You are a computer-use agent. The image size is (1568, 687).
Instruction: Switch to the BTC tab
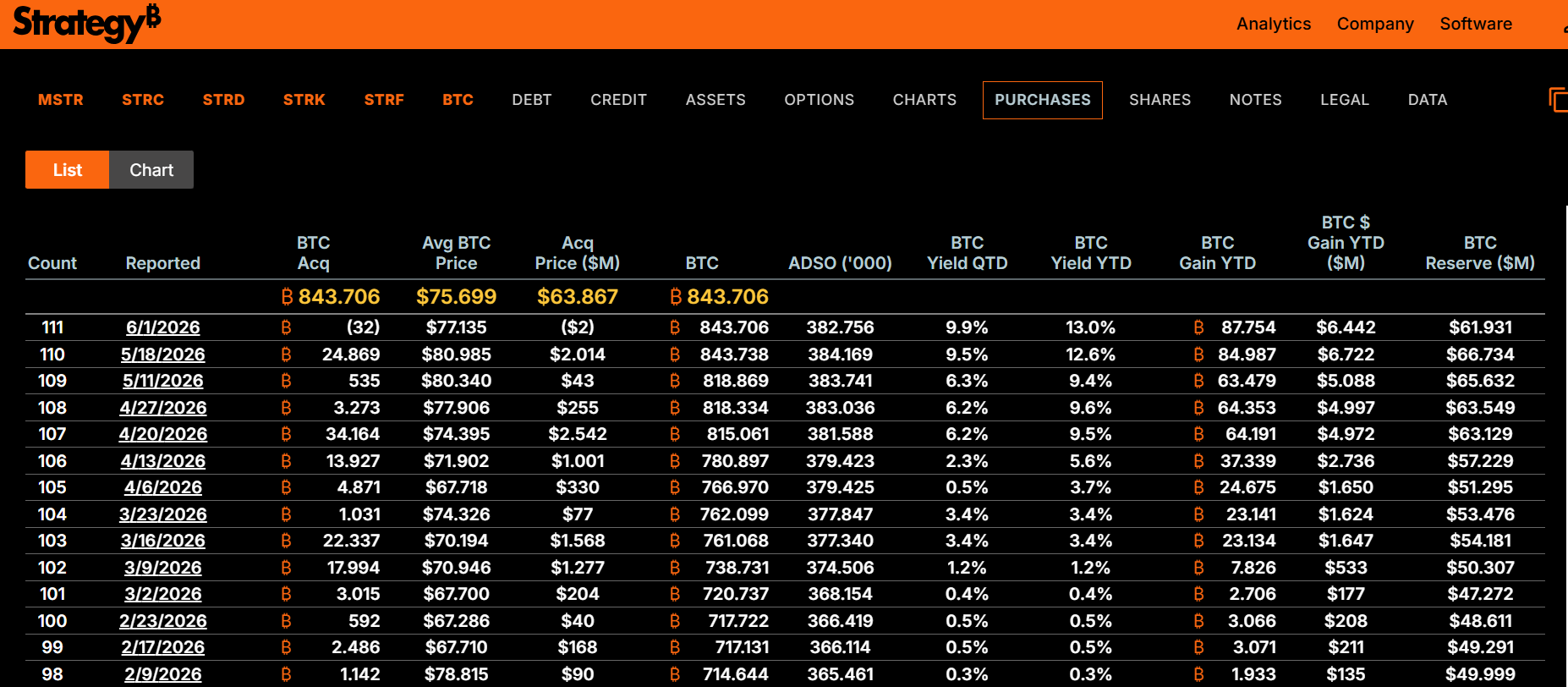pyautogui.click(x=458, y=100)
